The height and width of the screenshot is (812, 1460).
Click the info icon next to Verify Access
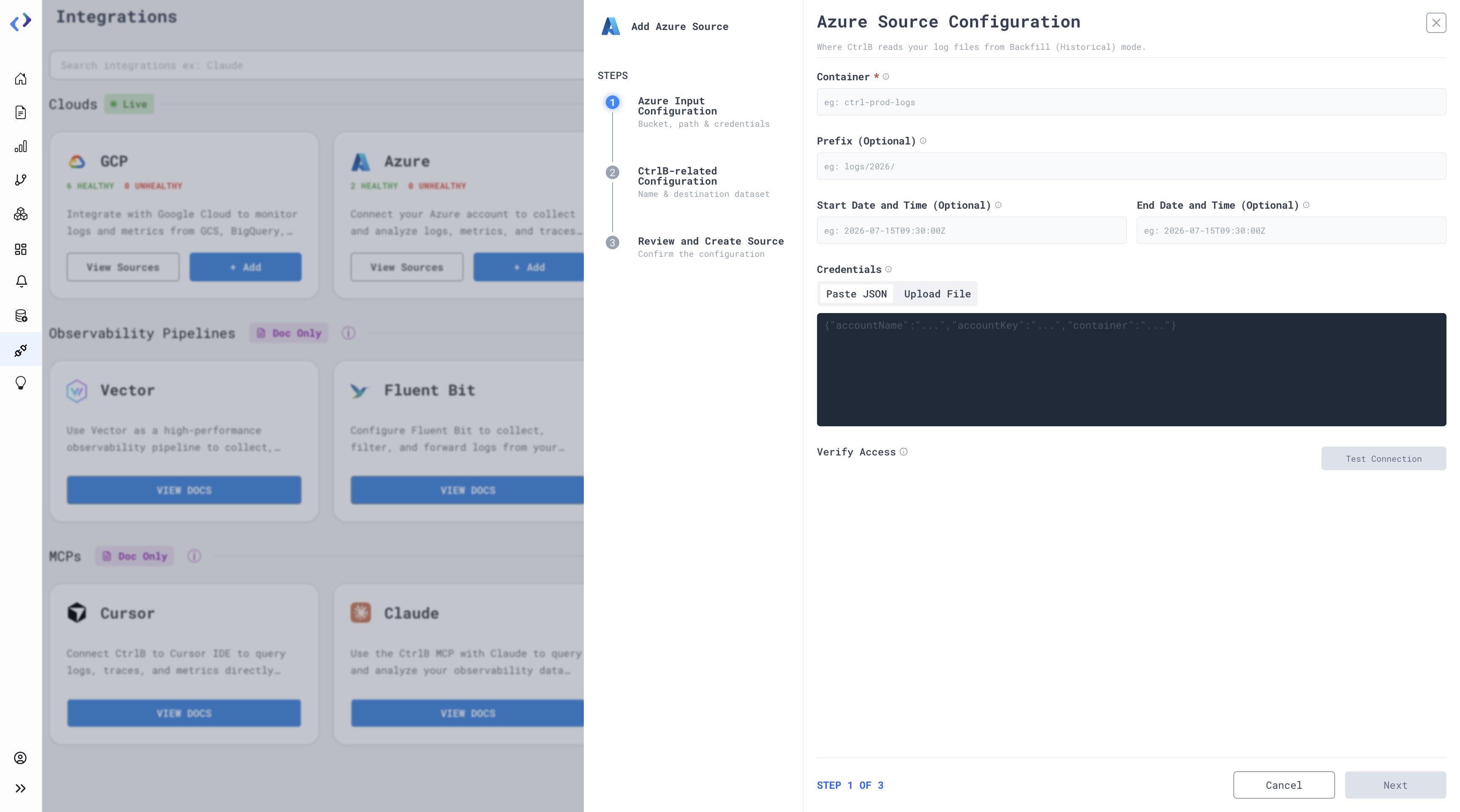[904, 452]
